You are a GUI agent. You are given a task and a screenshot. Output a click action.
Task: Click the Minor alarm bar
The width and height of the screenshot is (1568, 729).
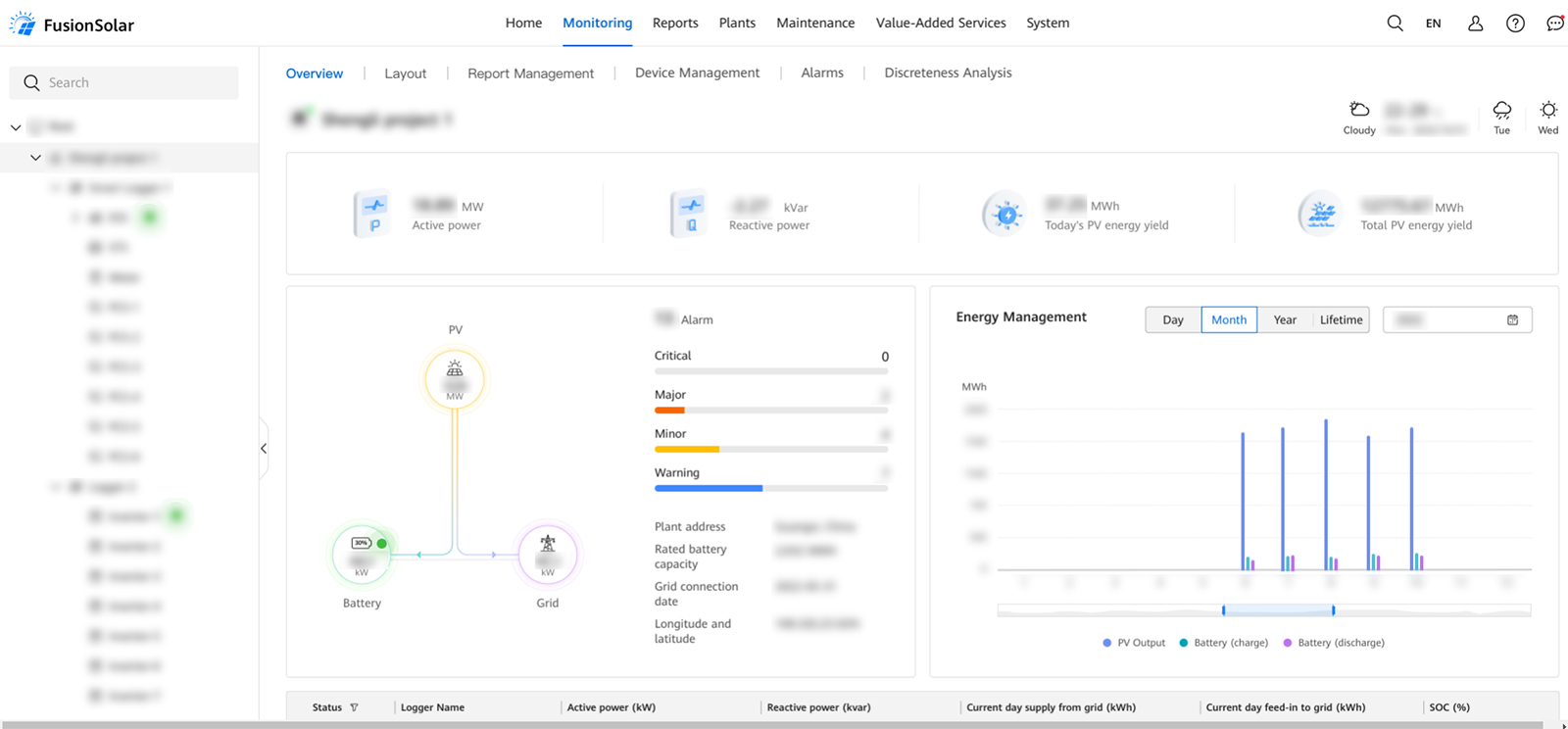[x=771, y=450]
